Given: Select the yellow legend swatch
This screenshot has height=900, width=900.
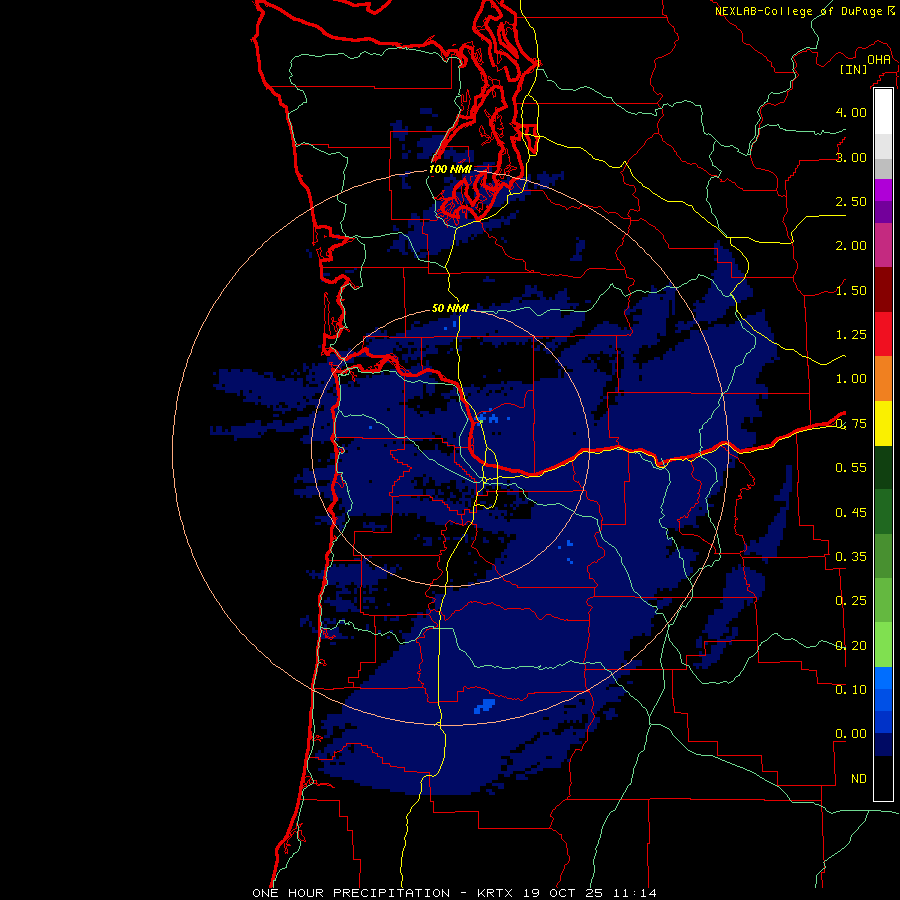Looking at the screenshot, I should pyautogui.click(x=883, y=423).
